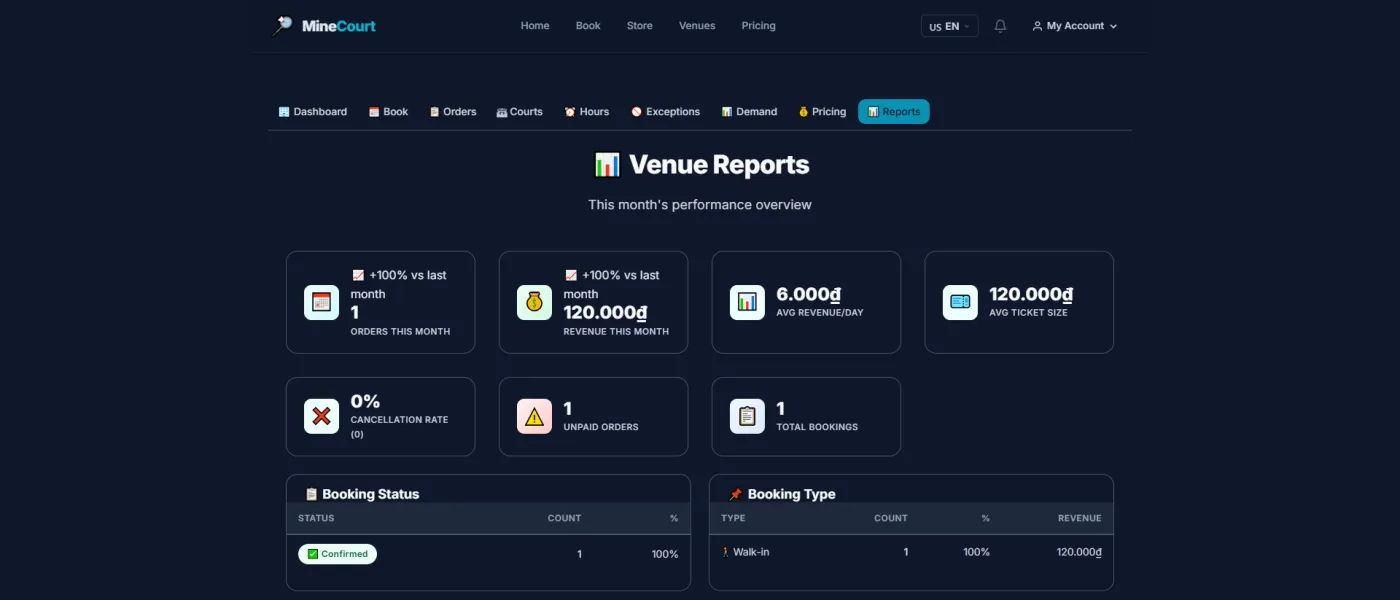Image resolution: width=1400 pixels, height=600 pixels.
Task: Click the pin icon beside Booking Type heading
Action: tap(736, 494)
